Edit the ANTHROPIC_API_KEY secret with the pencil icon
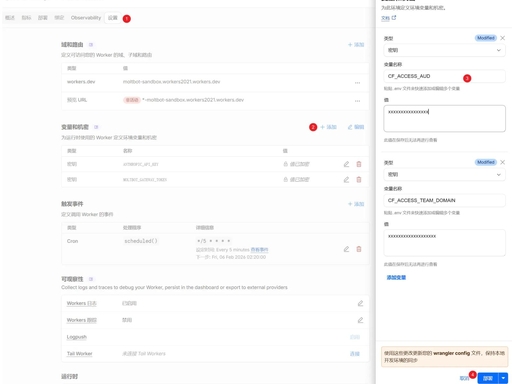The height and width of the screenshot is (384, 512). coord(346,164)
